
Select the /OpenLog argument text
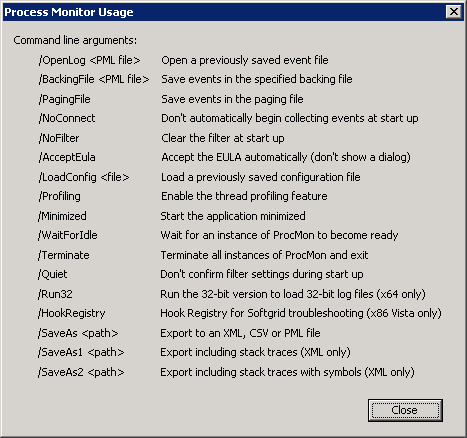(89, 60)
